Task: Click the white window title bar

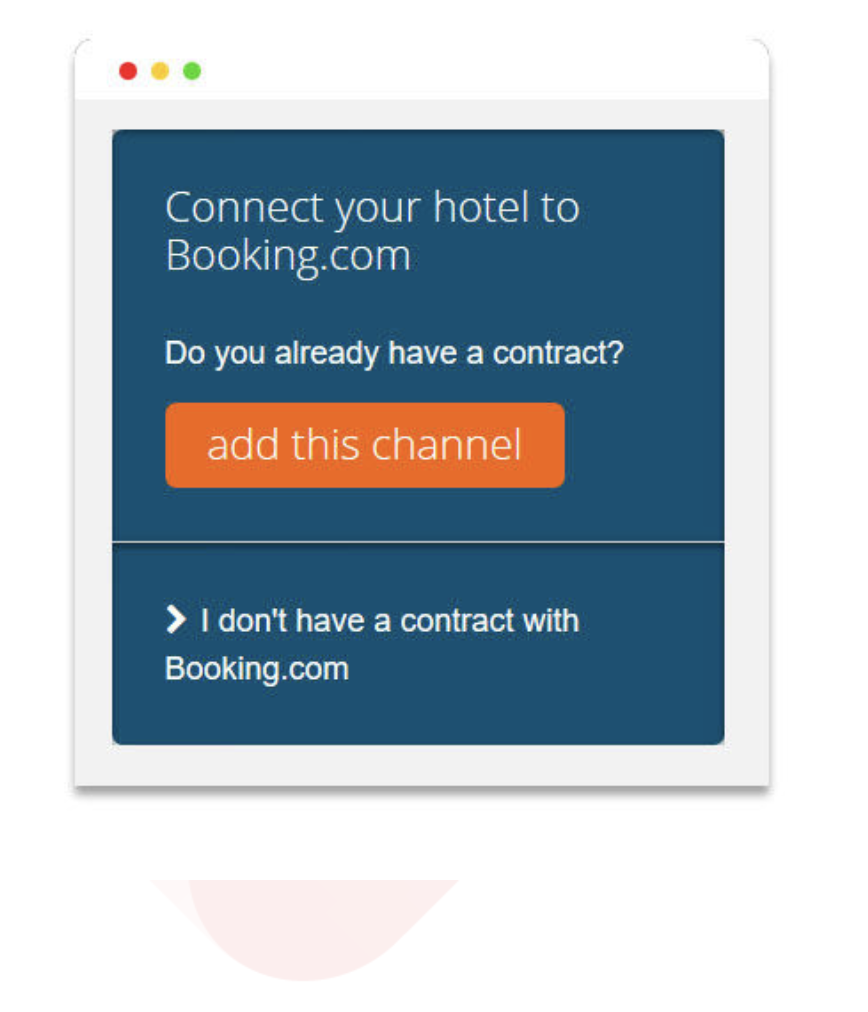Action: tap(450, 71)
